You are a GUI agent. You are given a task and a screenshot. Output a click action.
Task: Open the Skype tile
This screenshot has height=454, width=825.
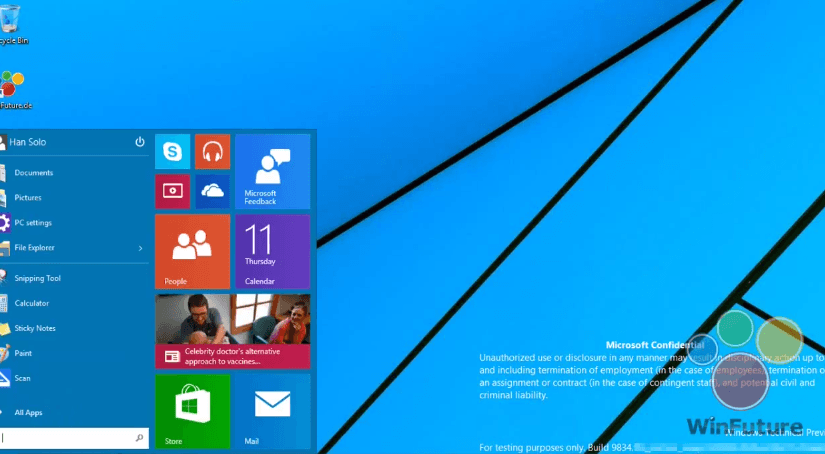[173, 152]
